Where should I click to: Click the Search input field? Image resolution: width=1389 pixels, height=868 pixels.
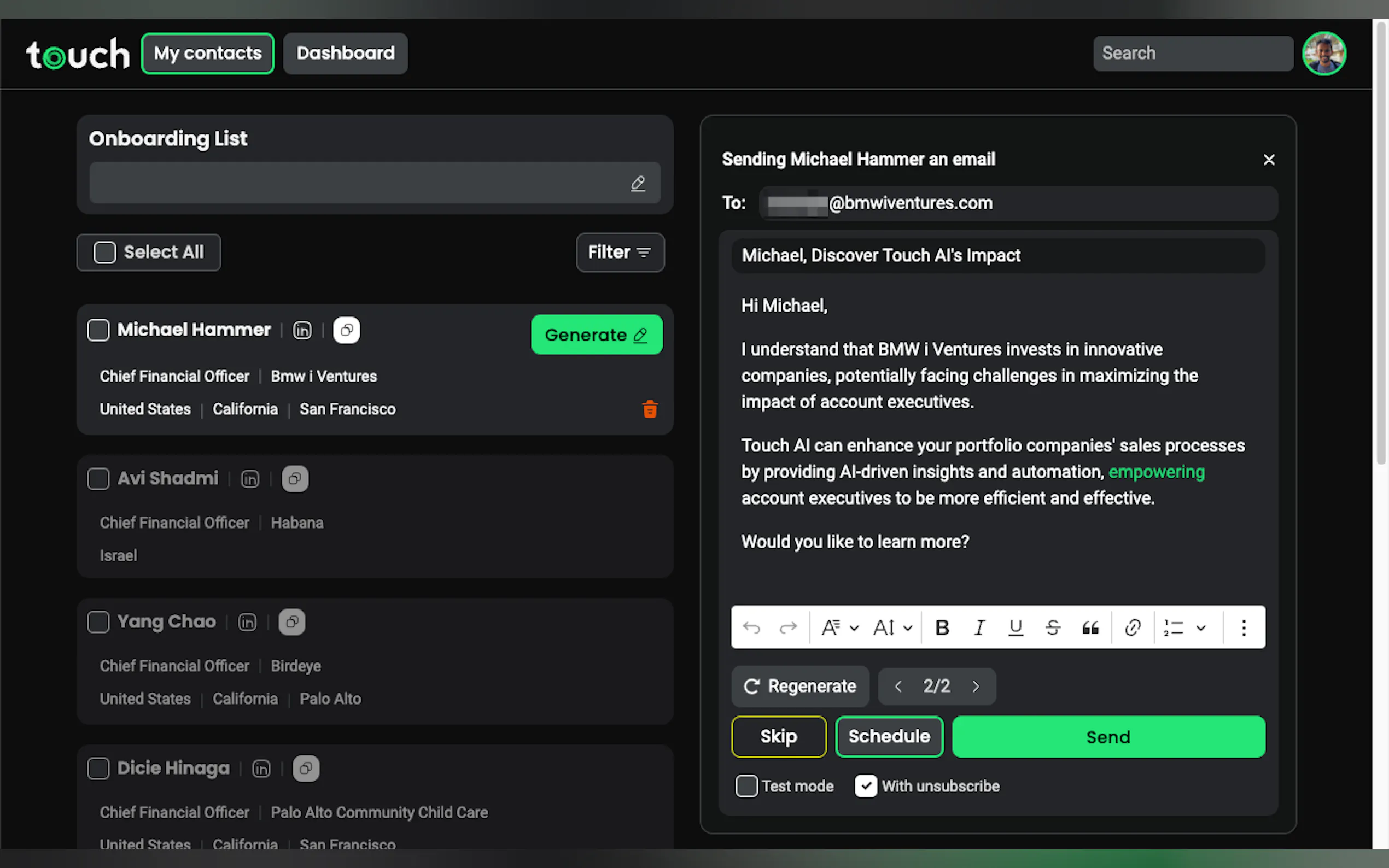pyautogui.click(x=1193, y=54)
